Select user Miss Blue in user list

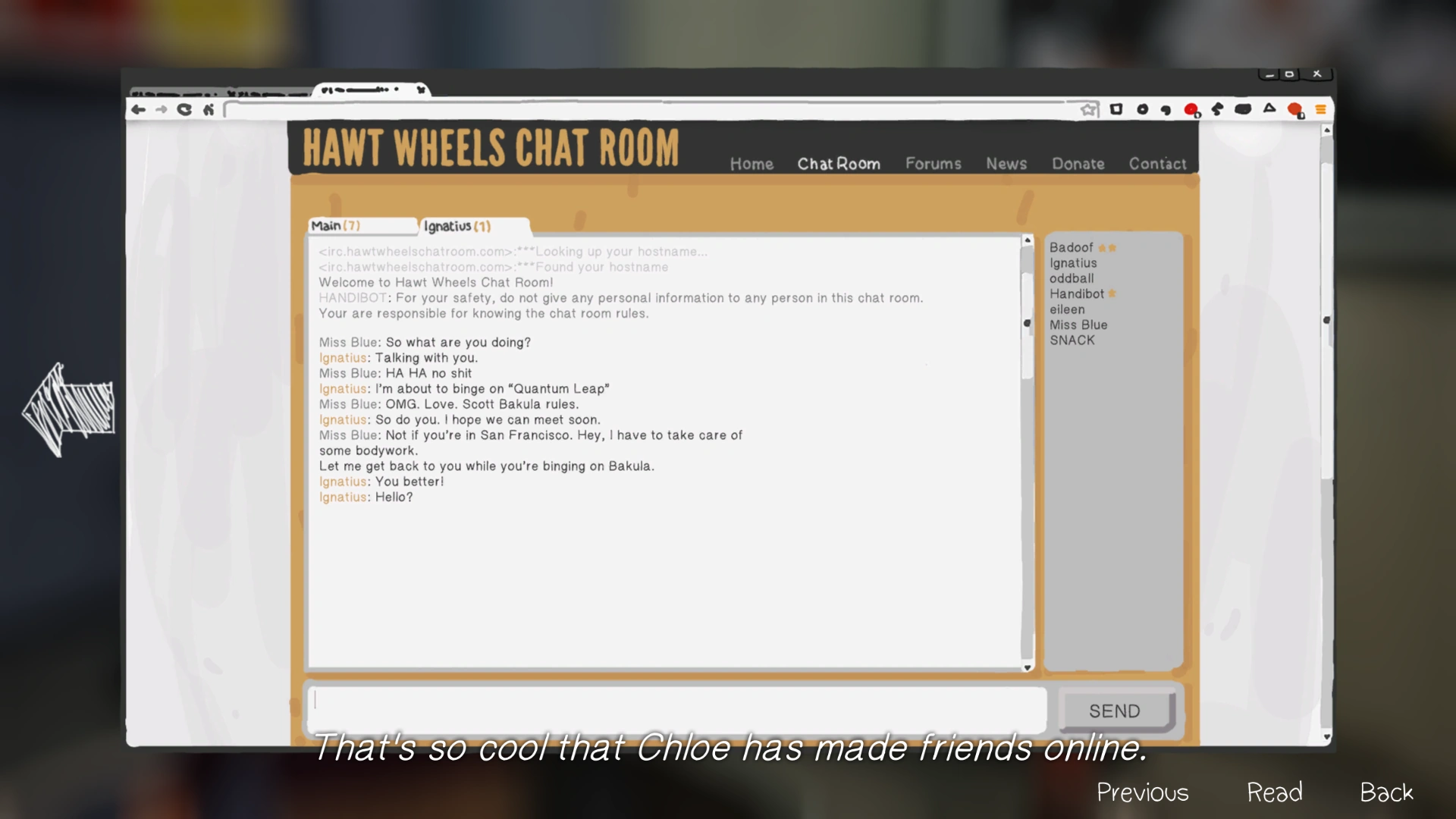1078,325
